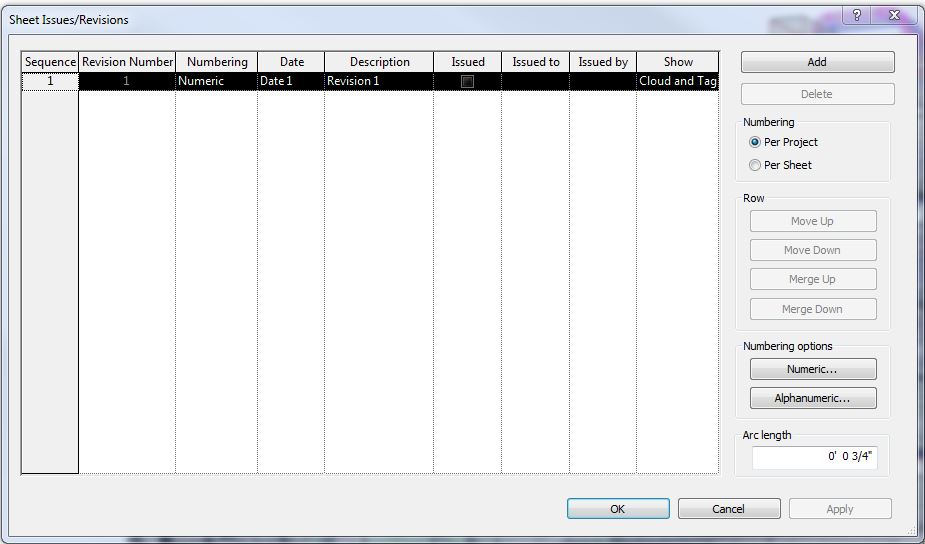This screenshot has height=544, width=925.
Task: Click the Delete button
Action: (x=817, y=94)
